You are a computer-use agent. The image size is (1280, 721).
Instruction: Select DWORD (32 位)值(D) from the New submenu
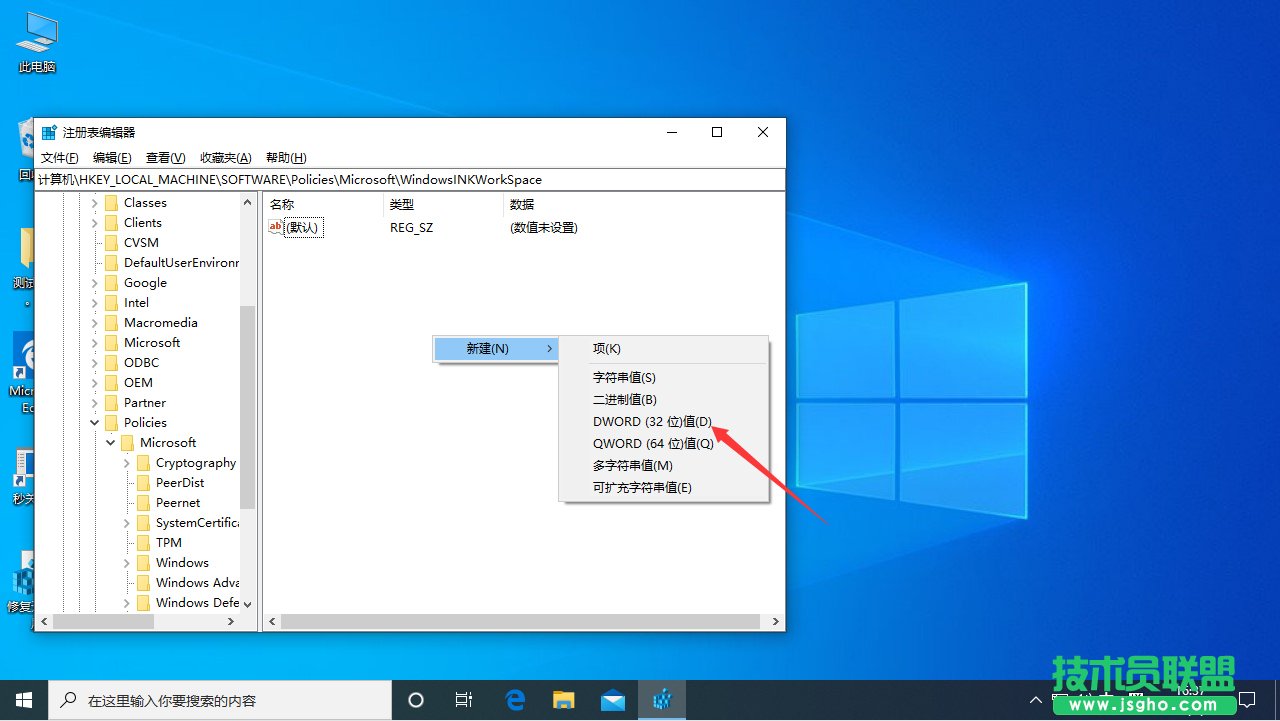(651, 421)
